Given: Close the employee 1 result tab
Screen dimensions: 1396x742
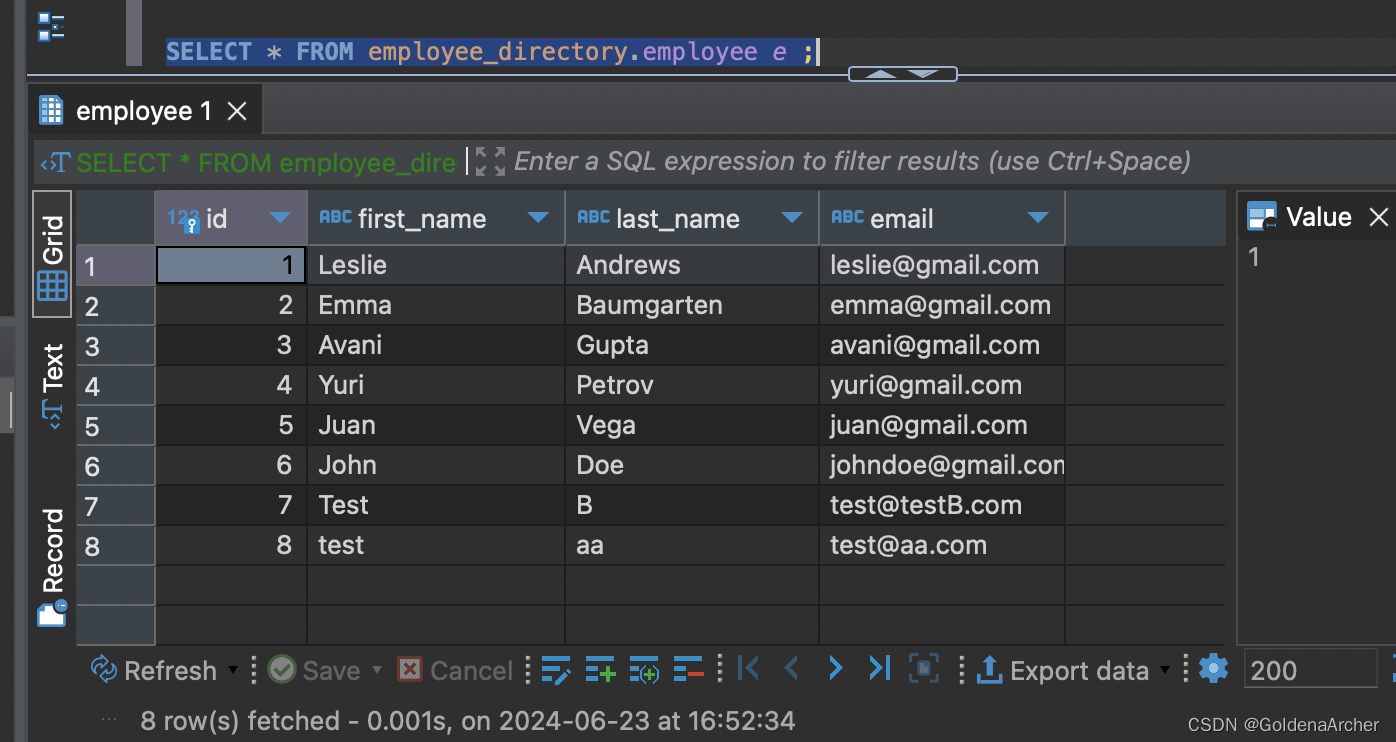Looking at the screenshot, I should [x=237, y=111].
